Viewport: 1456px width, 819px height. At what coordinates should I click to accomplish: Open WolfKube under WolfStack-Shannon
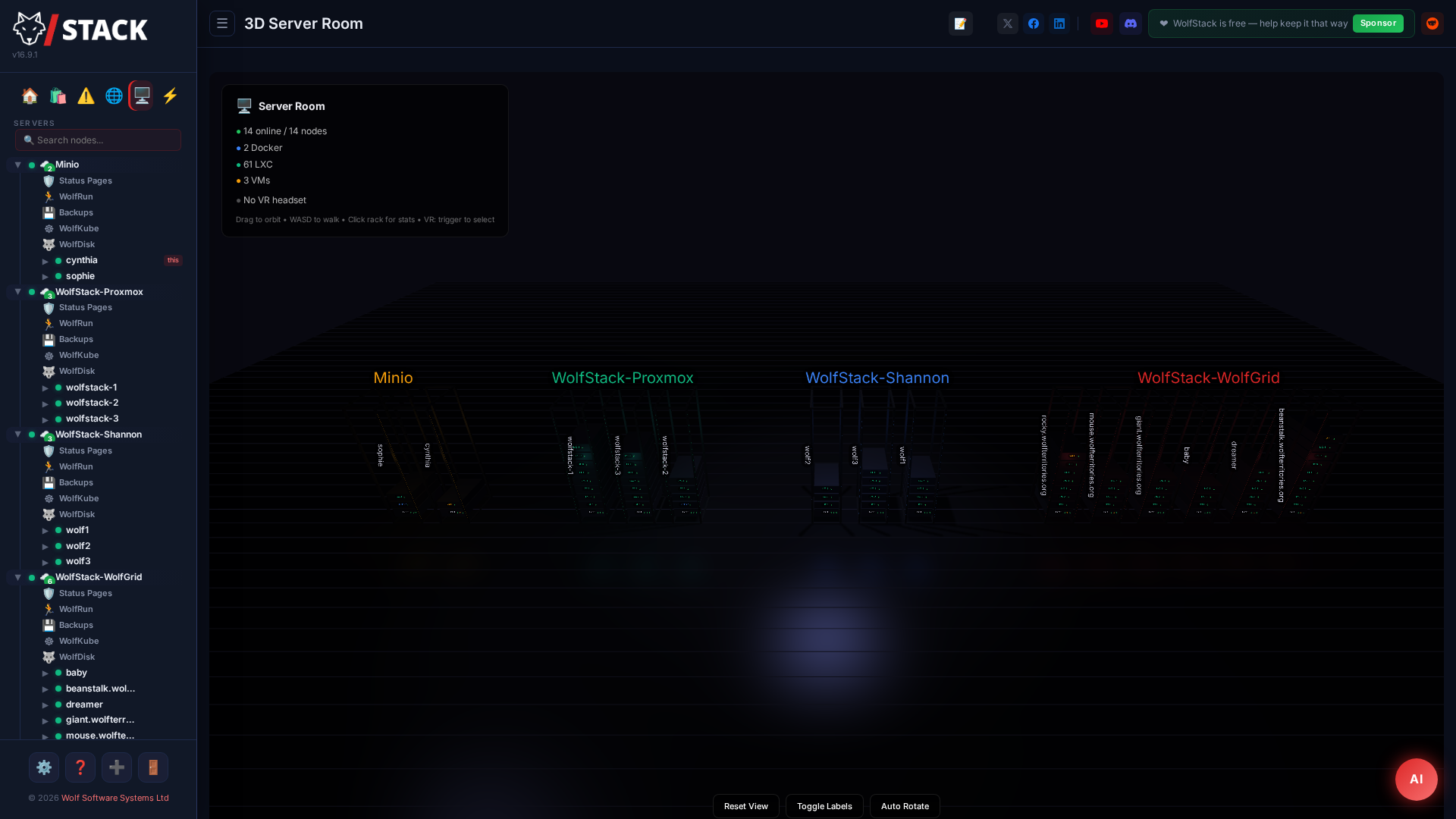(79, 498)
